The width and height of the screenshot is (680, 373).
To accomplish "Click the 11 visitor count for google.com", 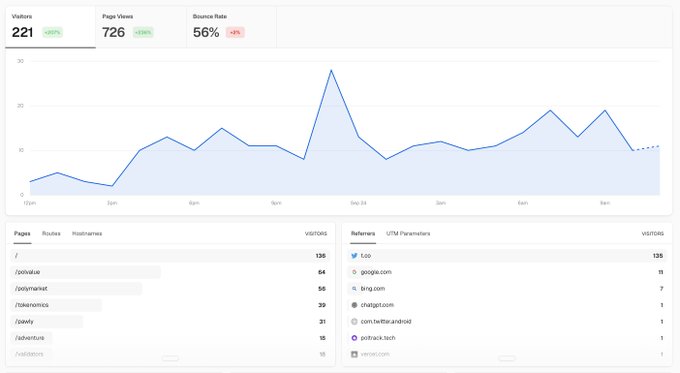I will click(x=660, y=272).
